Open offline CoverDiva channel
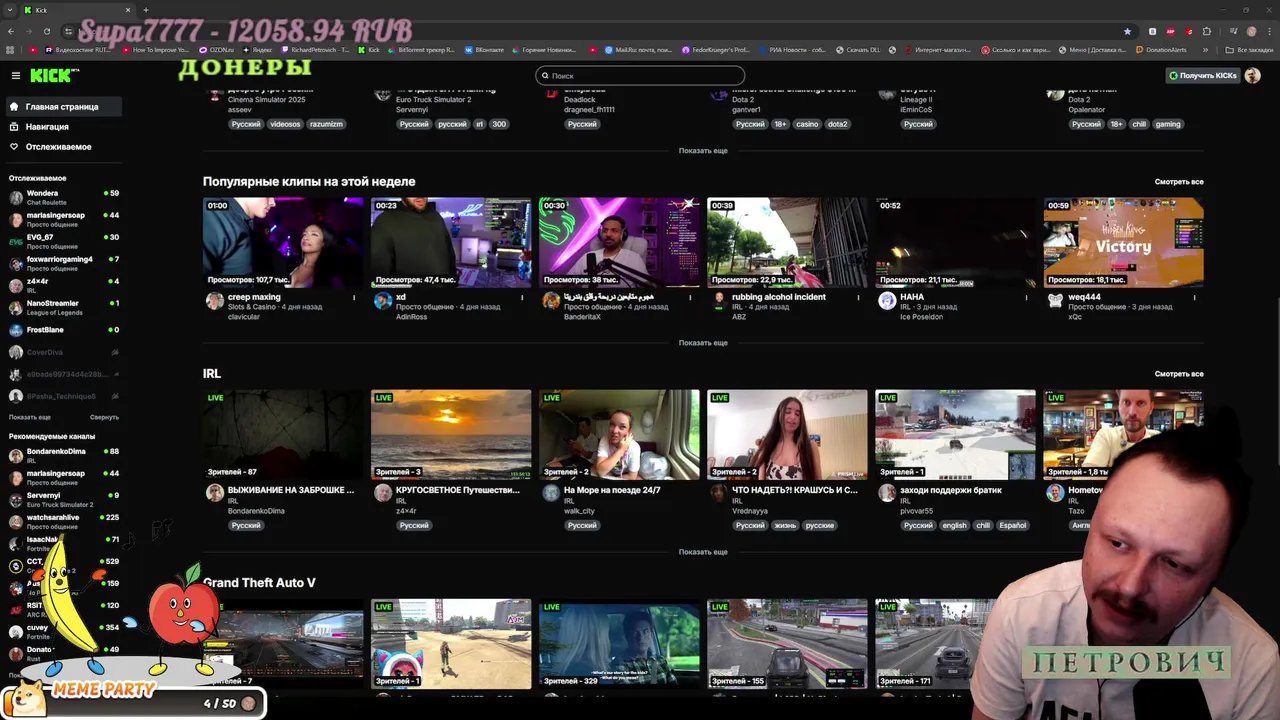Screen dimensions: 1280x720 click(x=63, y=352)
